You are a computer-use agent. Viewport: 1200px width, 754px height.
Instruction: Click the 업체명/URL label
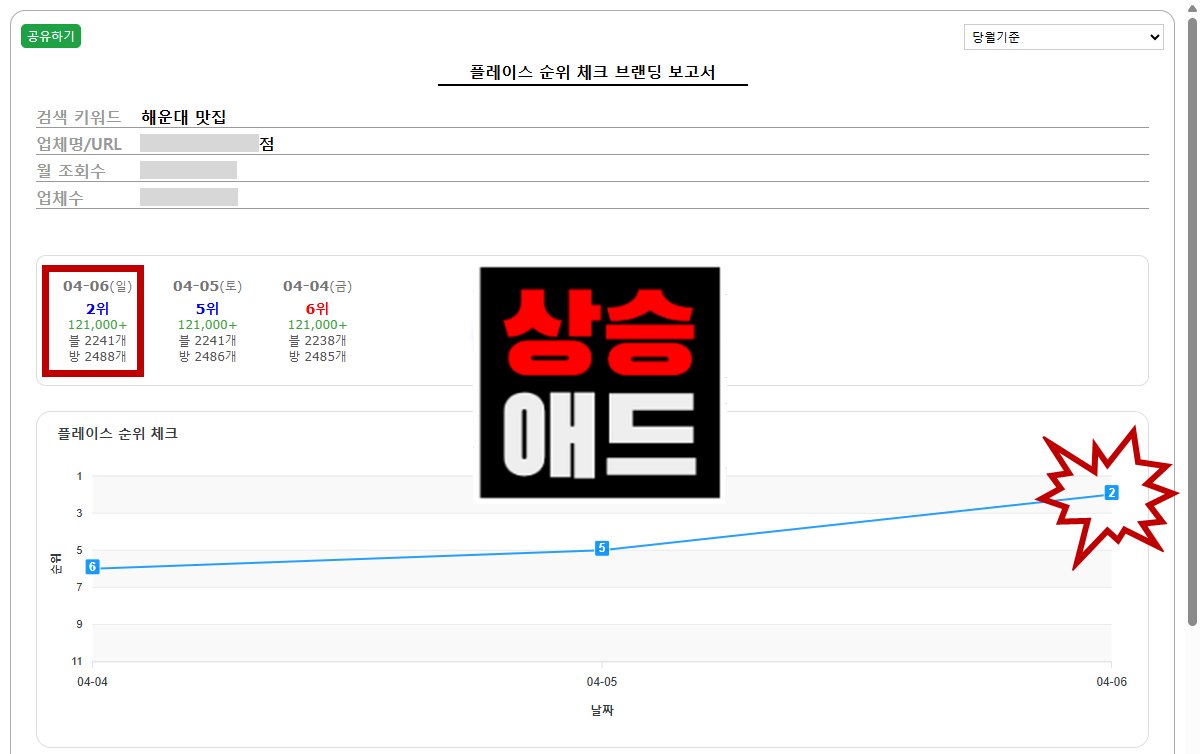79,144
